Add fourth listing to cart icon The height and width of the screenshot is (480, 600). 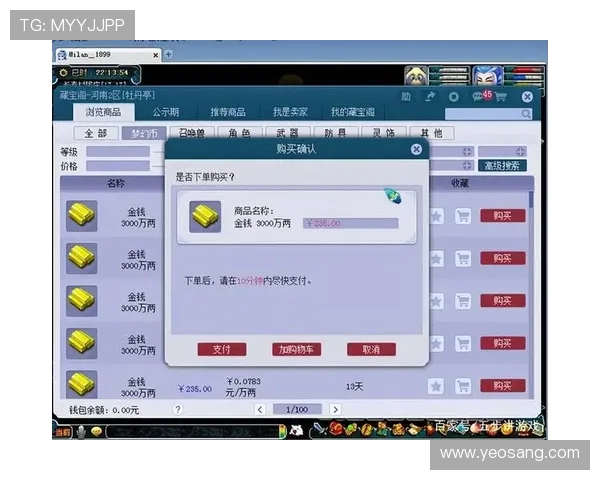[463, 344]
